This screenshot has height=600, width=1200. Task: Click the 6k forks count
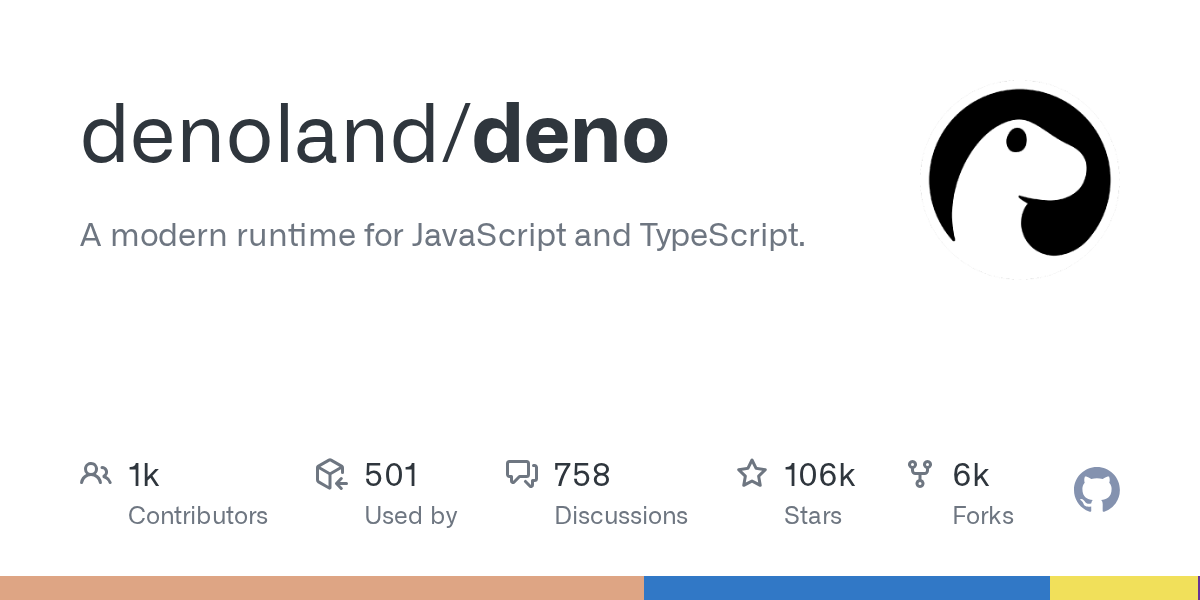click(970, 475)
